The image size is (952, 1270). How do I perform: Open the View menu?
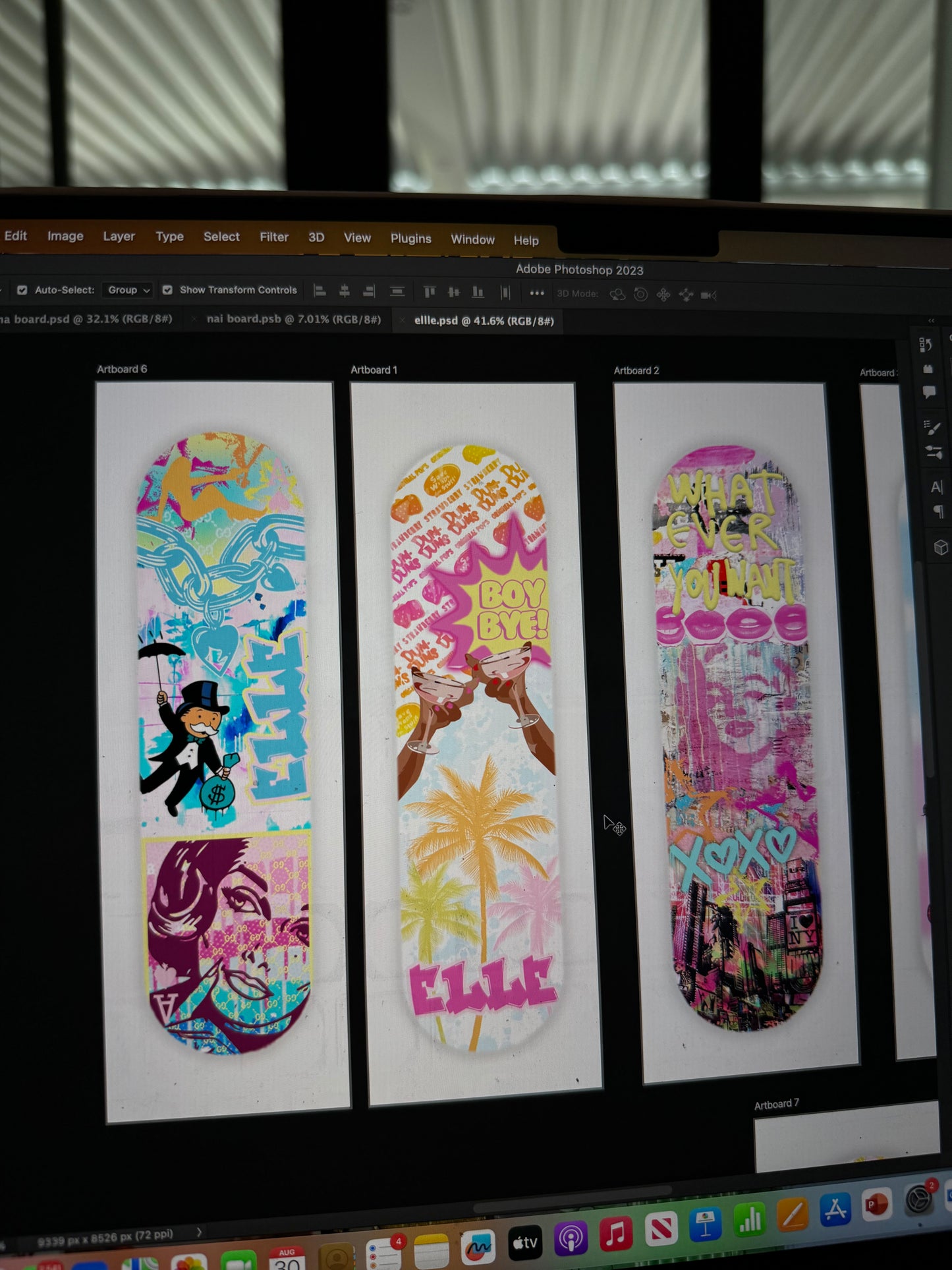[357, 238]
